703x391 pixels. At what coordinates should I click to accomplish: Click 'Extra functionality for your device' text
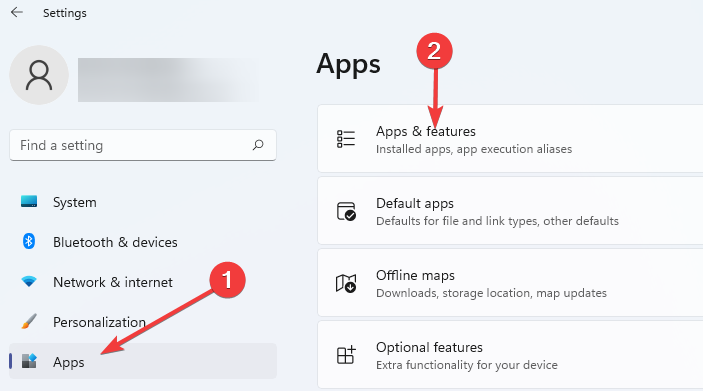(467, 365)
